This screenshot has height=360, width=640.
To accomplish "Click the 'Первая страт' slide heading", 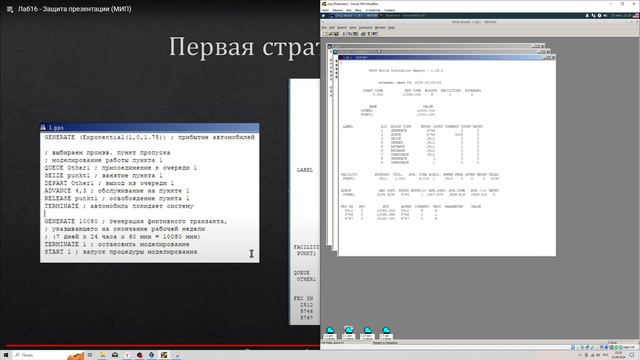I will 244,47.
